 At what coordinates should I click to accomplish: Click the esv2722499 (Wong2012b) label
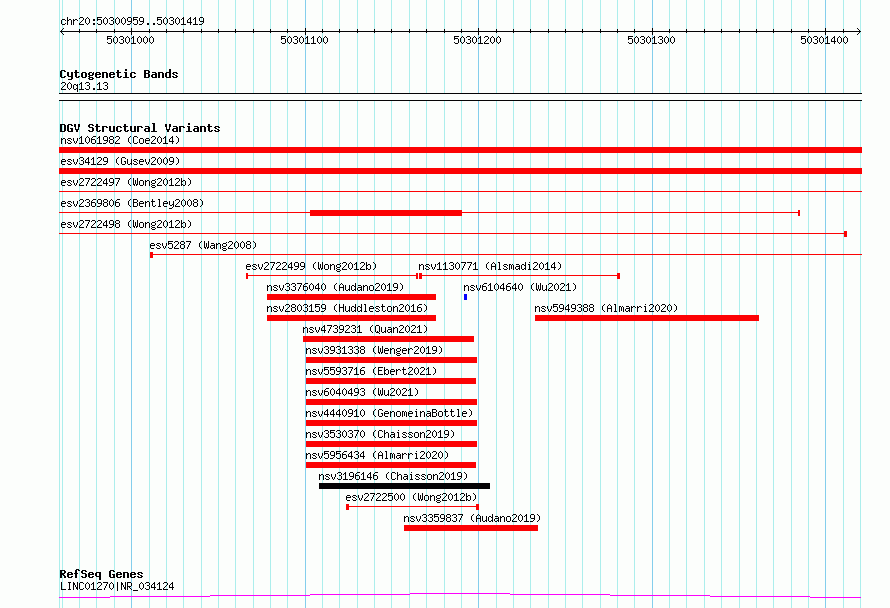tap(311, 266)
